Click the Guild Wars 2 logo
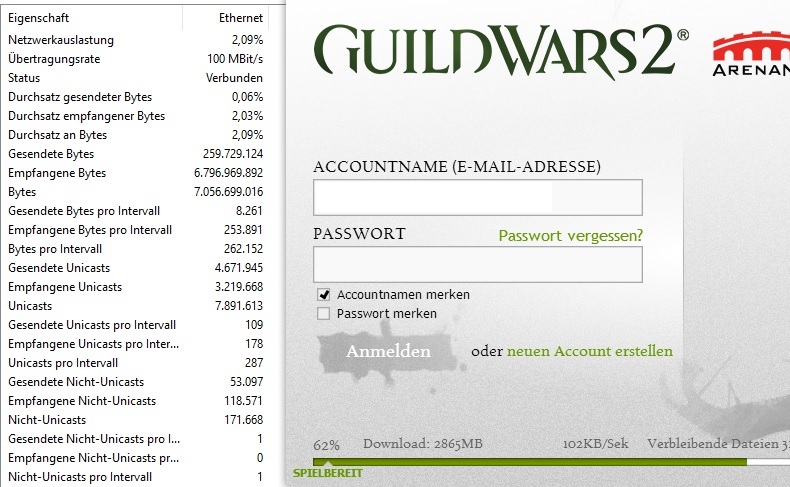The image size is (790, 487). pyautogui.click(x=501, y=49)
